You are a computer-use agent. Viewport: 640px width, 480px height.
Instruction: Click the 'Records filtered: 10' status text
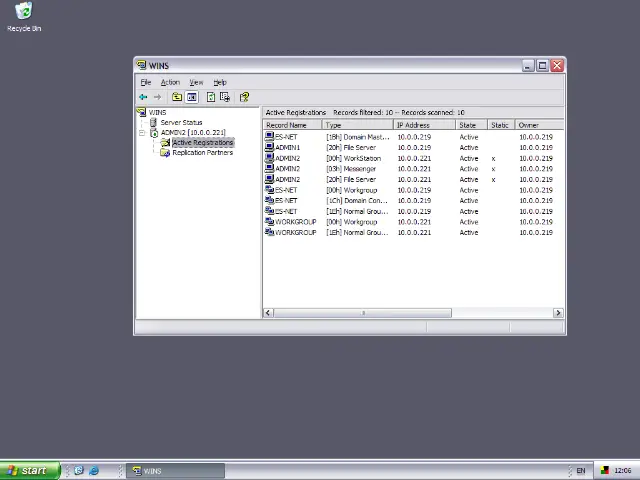(363, 112)
